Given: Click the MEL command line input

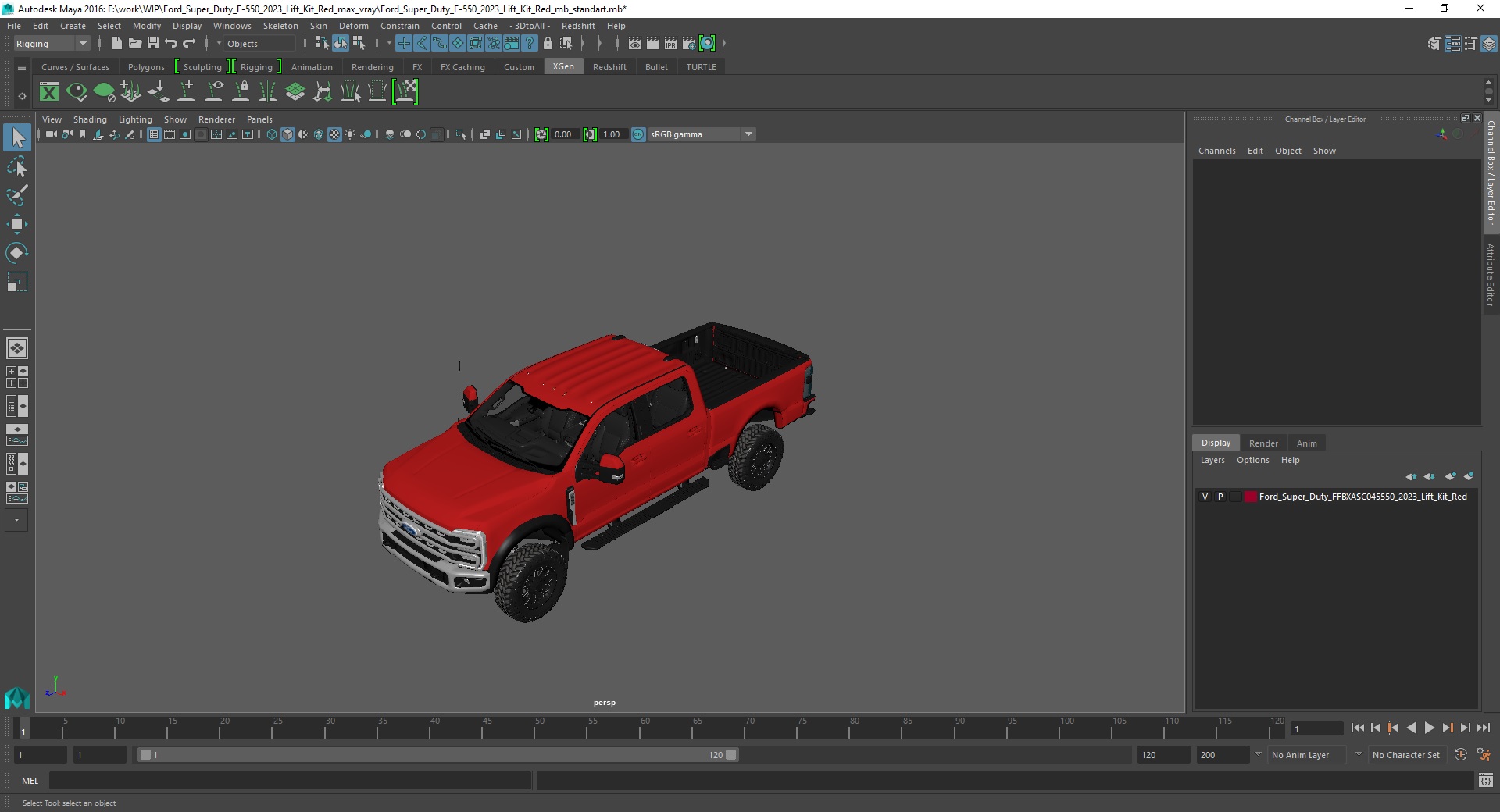Looking at the screenshot, I should (291, 781).
